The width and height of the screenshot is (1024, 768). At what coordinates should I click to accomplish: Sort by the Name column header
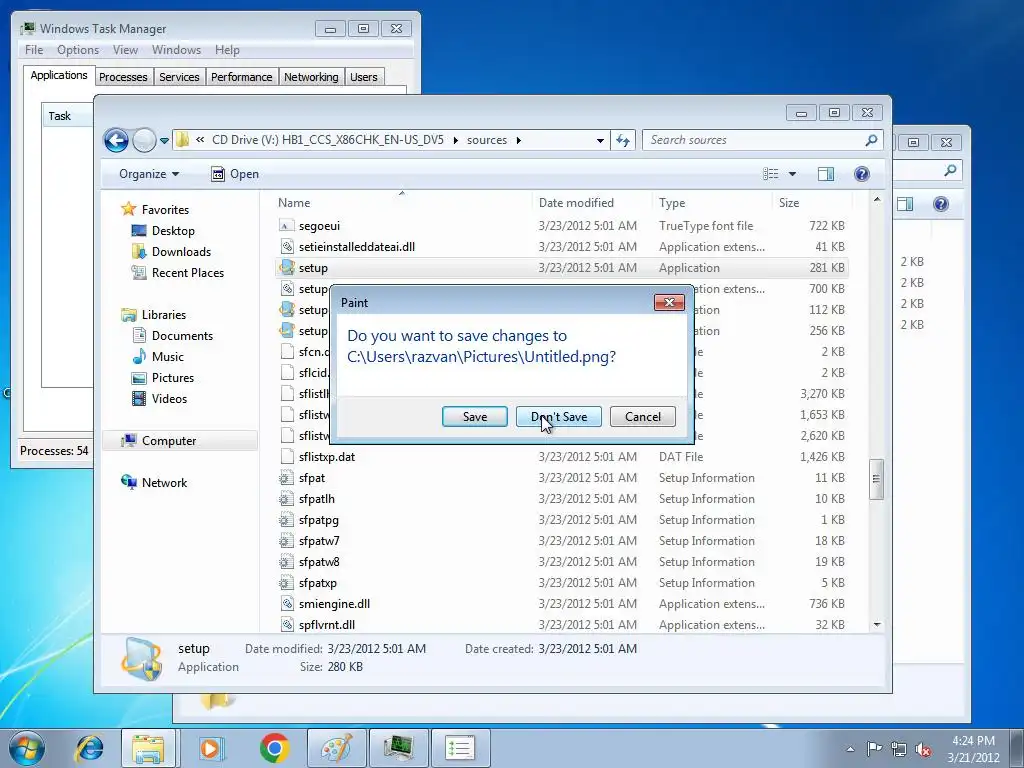pyautogui.click(x=402, y=202)
